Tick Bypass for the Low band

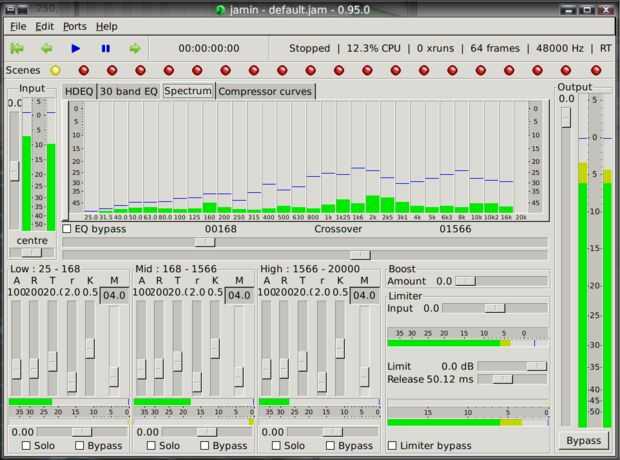[79, 445]
